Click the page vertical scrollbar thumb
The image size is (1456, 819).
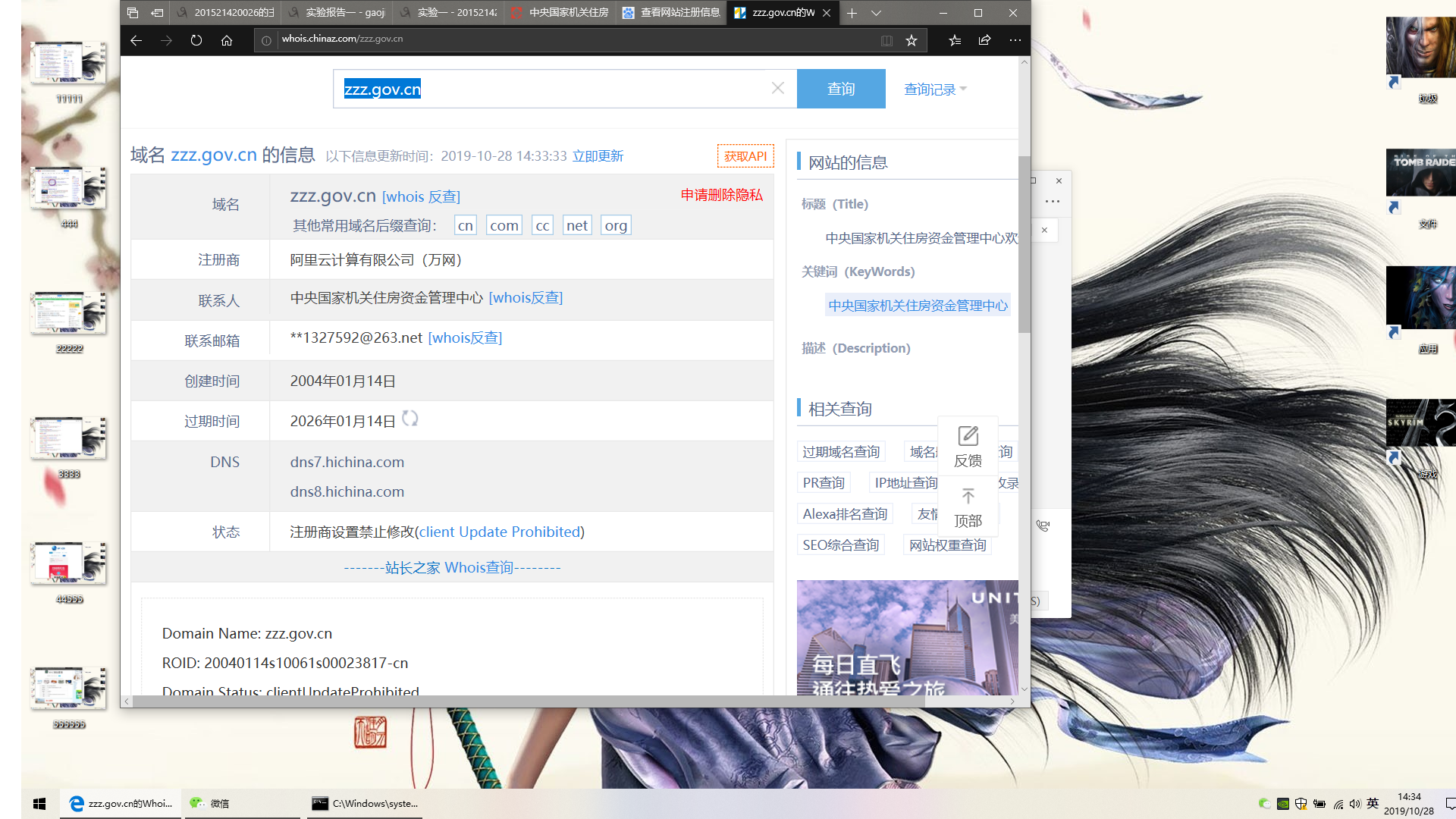pyautogui.click(x=1024, y=243)
